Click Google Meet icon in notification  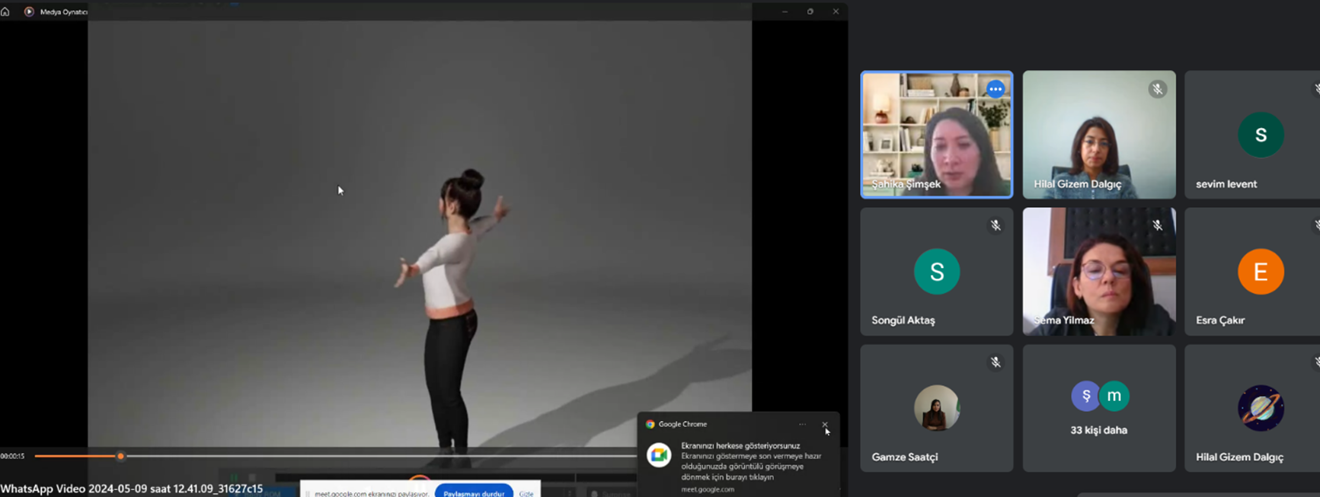point(658,455)
